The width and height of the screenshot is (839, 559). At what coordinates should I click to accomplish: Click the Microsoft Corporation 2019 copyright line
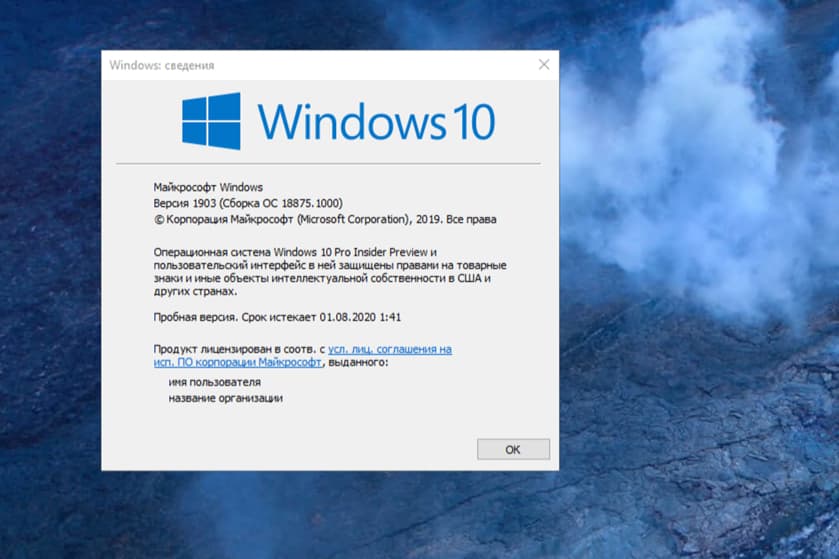325,219
